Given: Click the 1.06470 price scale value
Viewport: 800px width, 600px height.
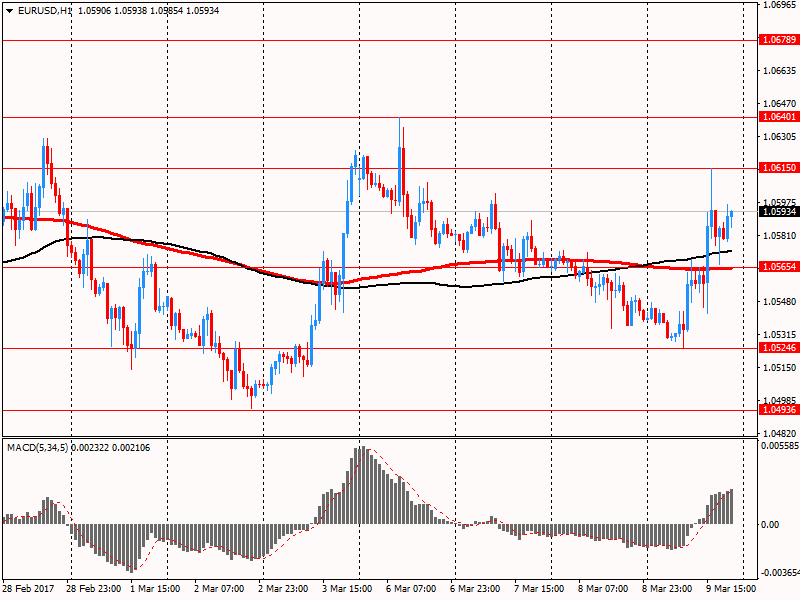Looking at the screenshot, I should pos(779,103).
